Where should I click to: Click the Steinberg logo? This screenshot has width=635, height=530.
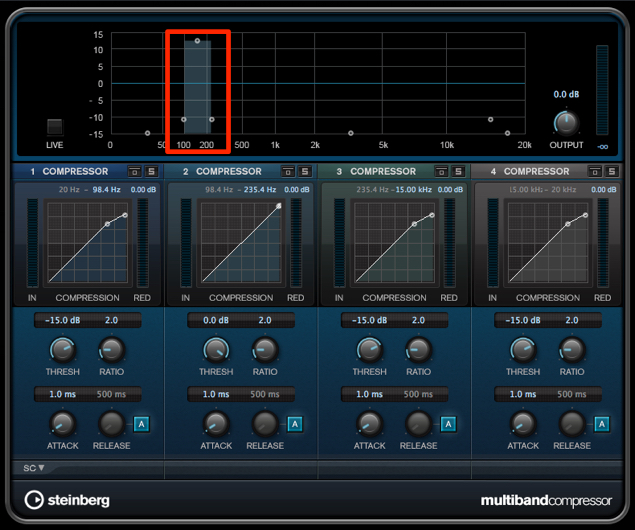coord(67,500)
